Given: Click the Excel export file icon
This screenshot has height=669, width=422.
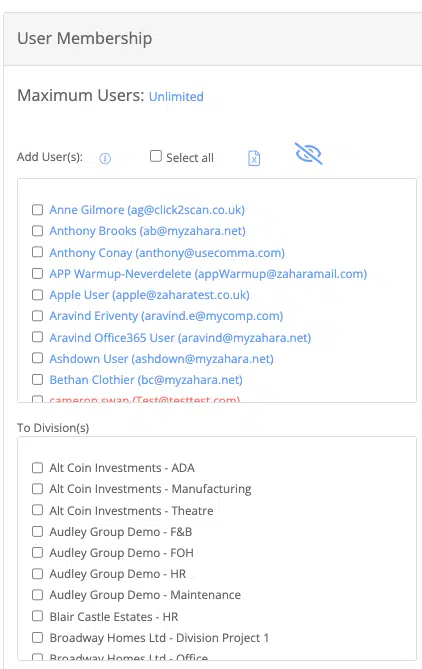Looking at the screenshot, I should click(254, 158).
